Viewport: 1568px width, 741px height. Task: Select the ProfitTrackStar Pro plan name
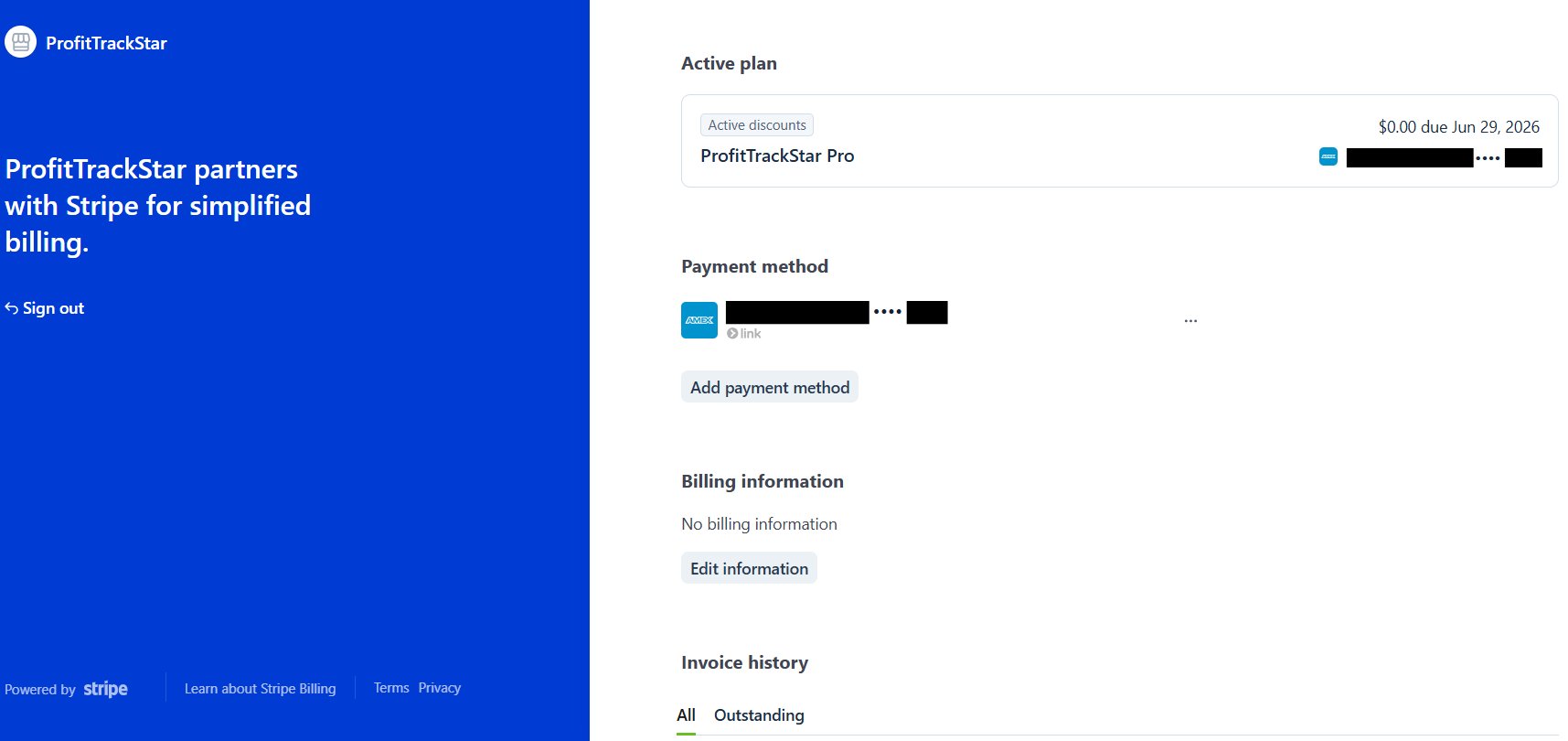click(777, 156)
